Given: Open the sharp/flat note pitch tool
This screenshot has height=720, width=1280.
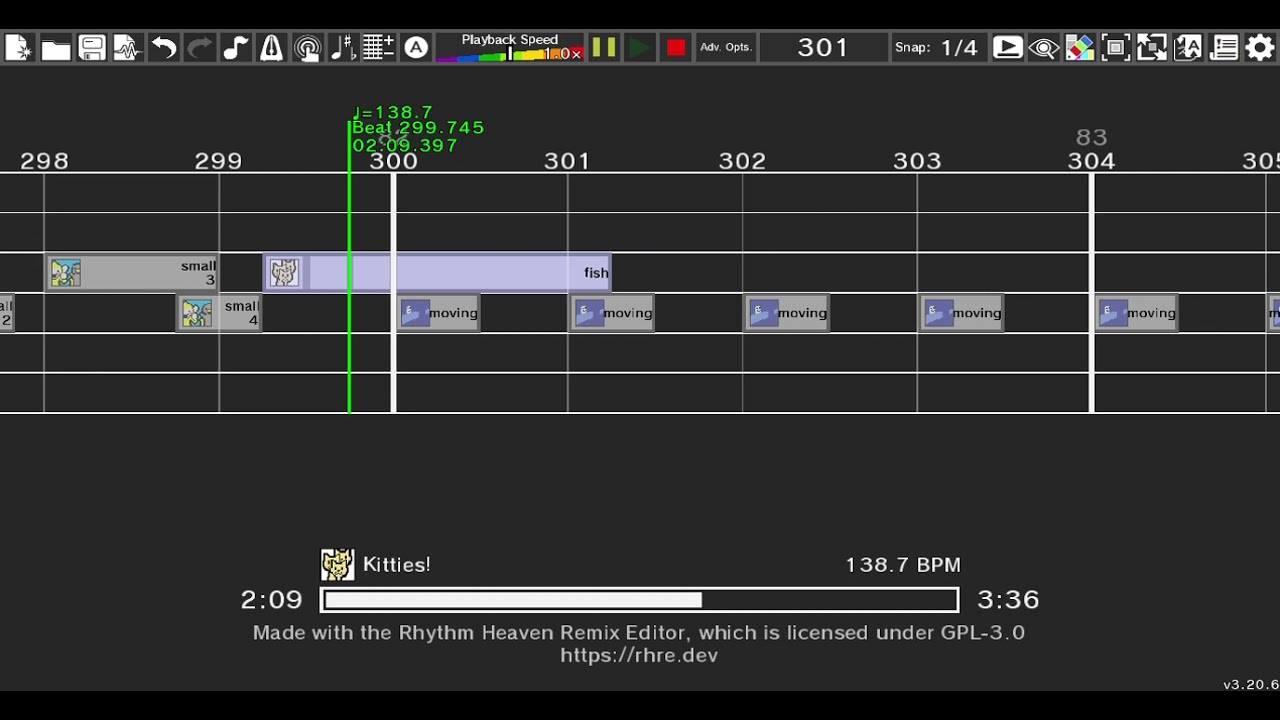Looking at the screenshot, I should point(344,48).
